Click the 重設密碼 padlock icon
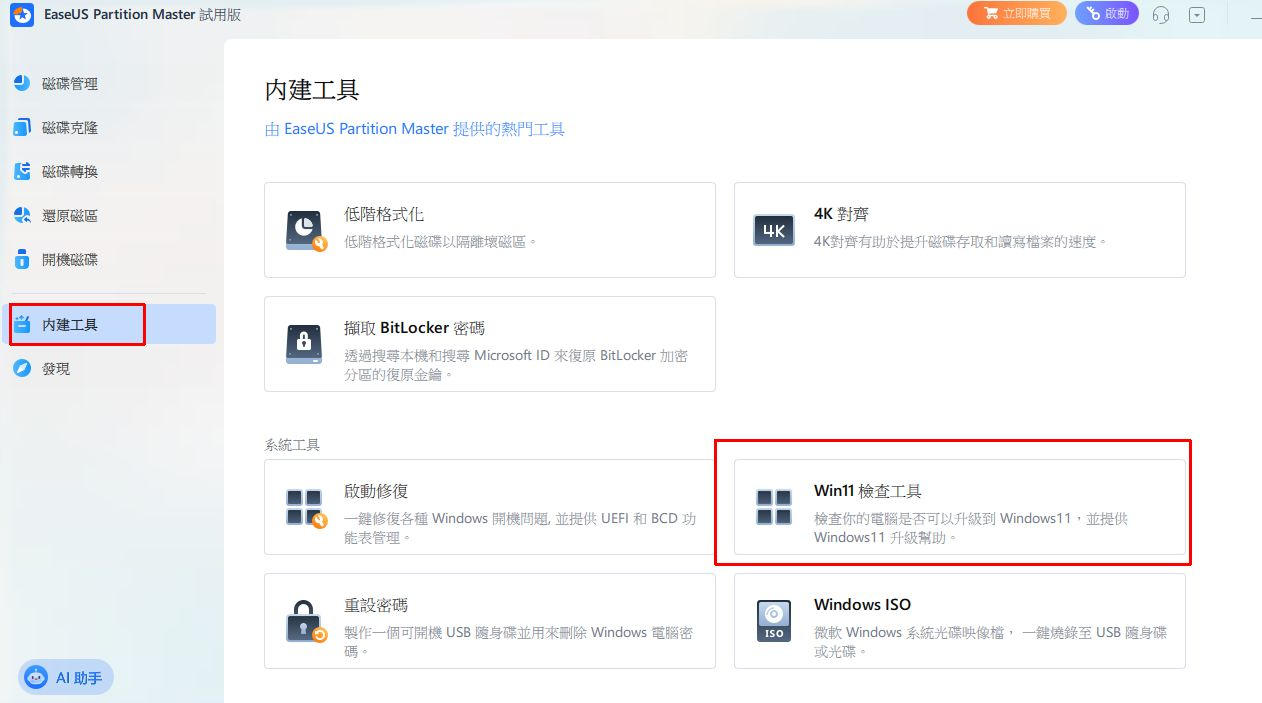This screenshot has height=703, width=1262. 306,621
